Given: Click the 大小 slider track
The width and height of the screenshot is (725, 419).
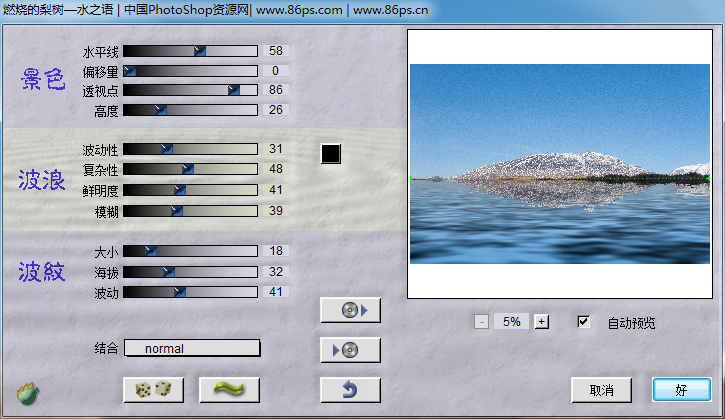Looking at the screenshot, I should (x=190, y=251).
